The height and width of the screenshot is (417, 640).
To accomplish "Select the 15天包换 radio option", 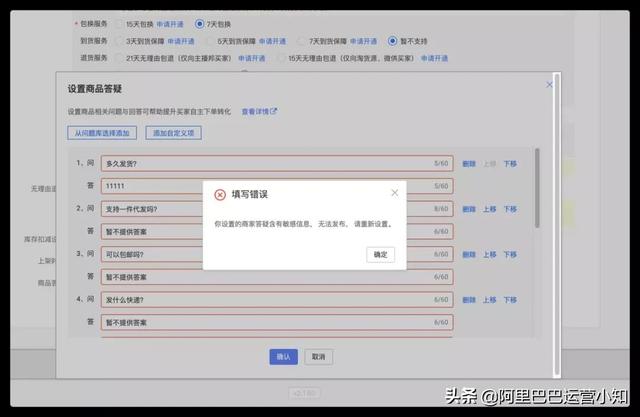I will click(x=120, y=23).
